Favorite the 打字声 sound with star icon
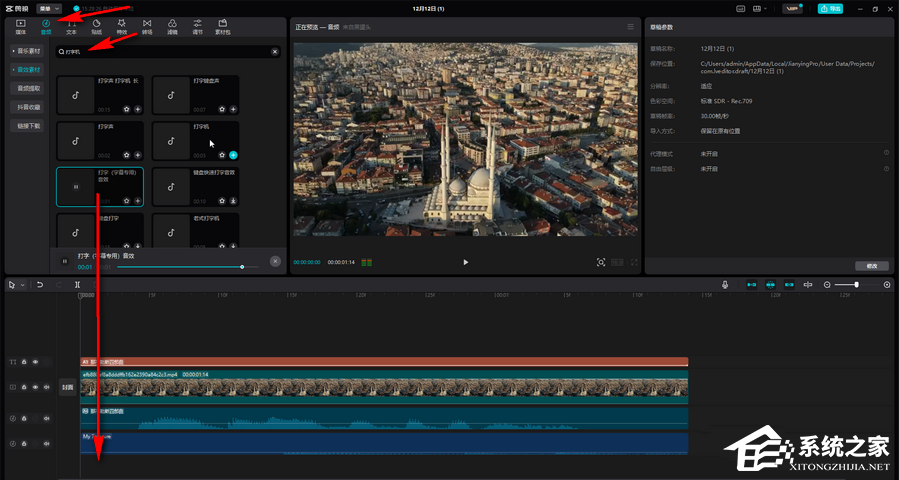 126,155
